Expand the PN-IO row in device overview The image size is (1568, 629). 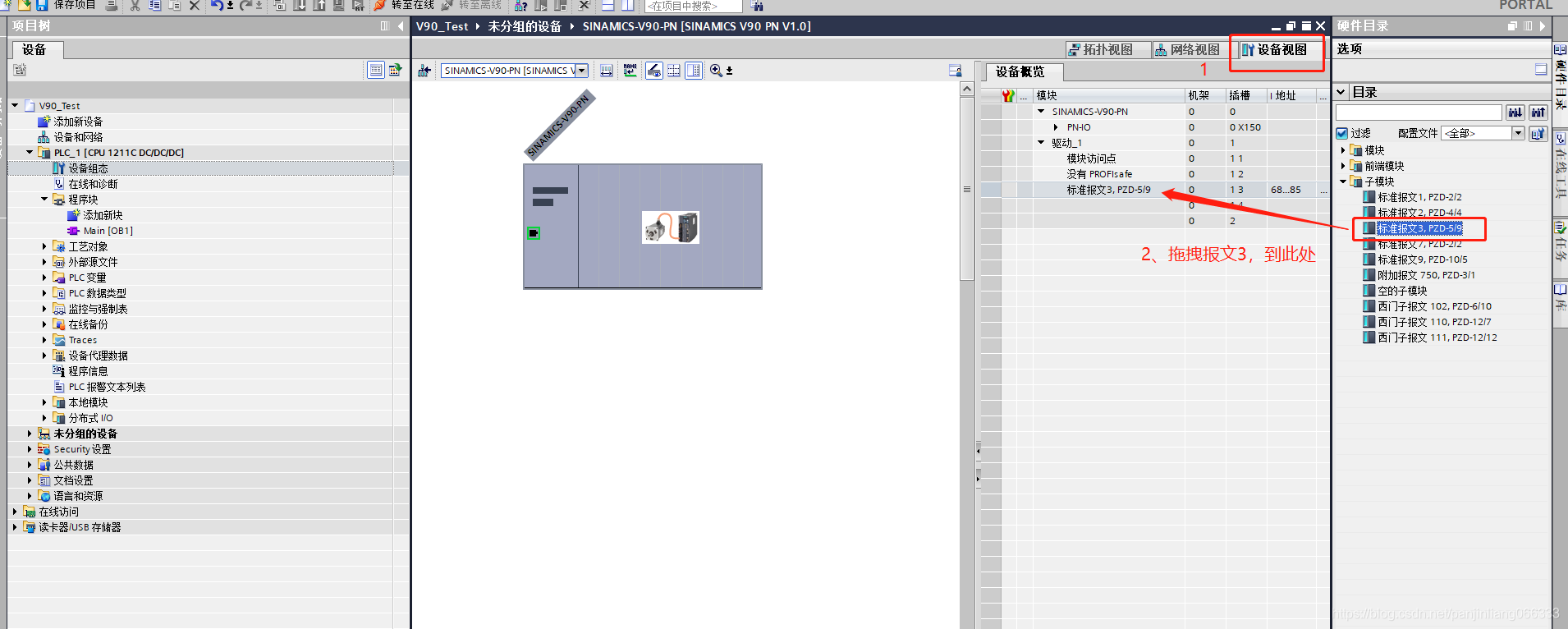(1056, 127)
